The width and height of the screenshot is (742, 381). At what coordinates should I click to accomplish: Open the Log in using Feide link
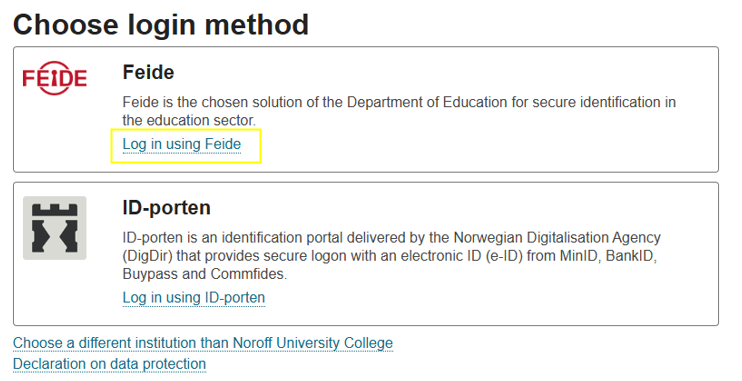click(x=182, y=144)
